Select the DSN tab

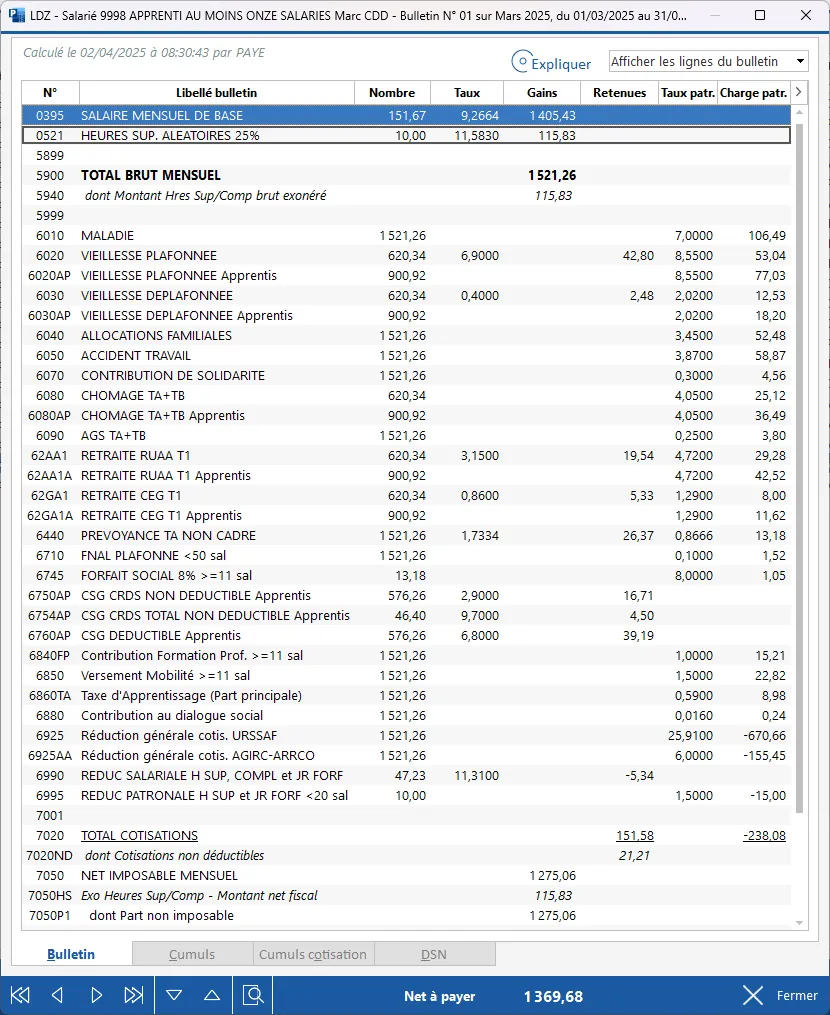434,954
